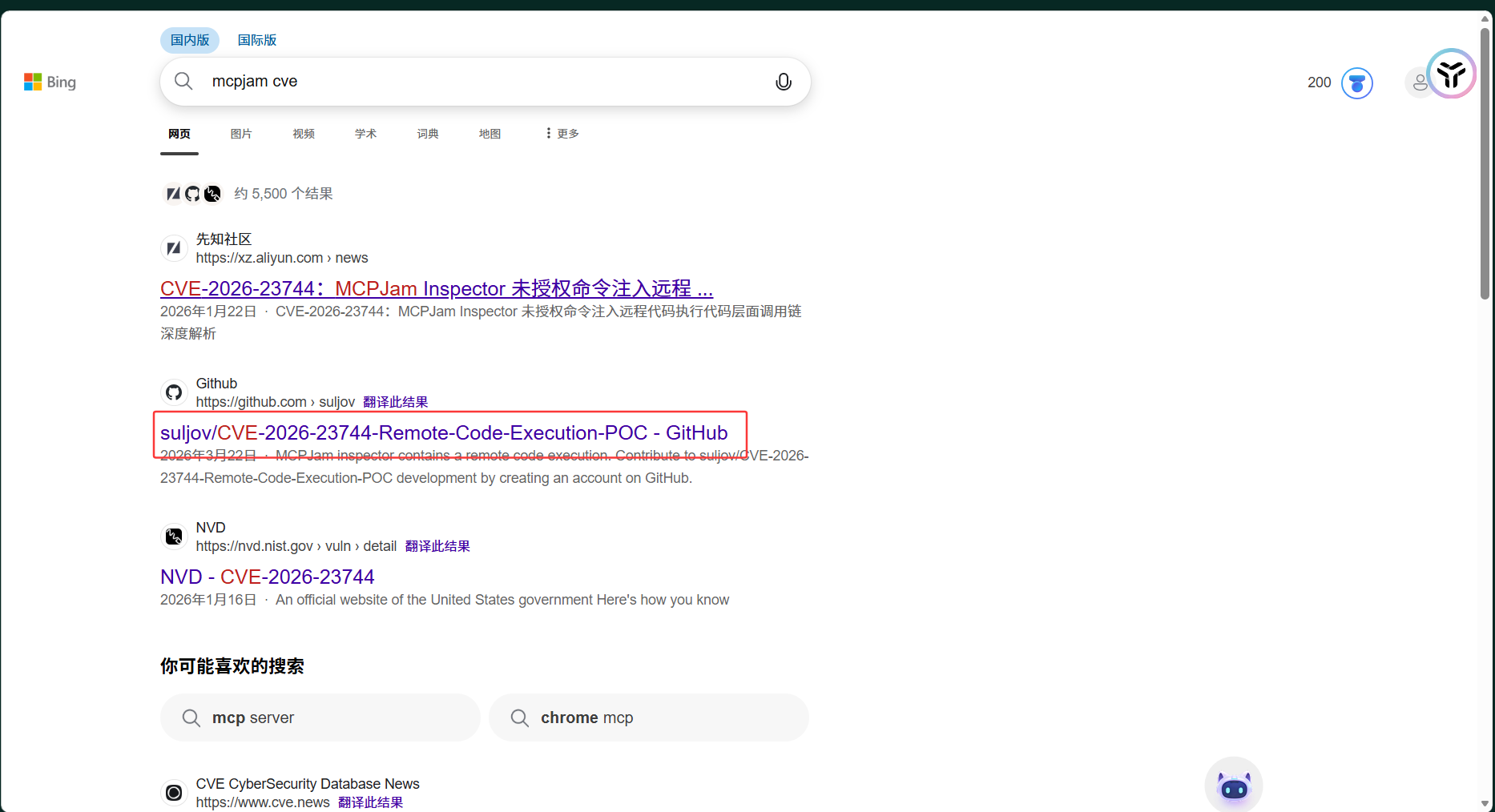1495x812 pixels.
Task: Open the chat robot assistant icon
Action: click(x=1233, y=786)
